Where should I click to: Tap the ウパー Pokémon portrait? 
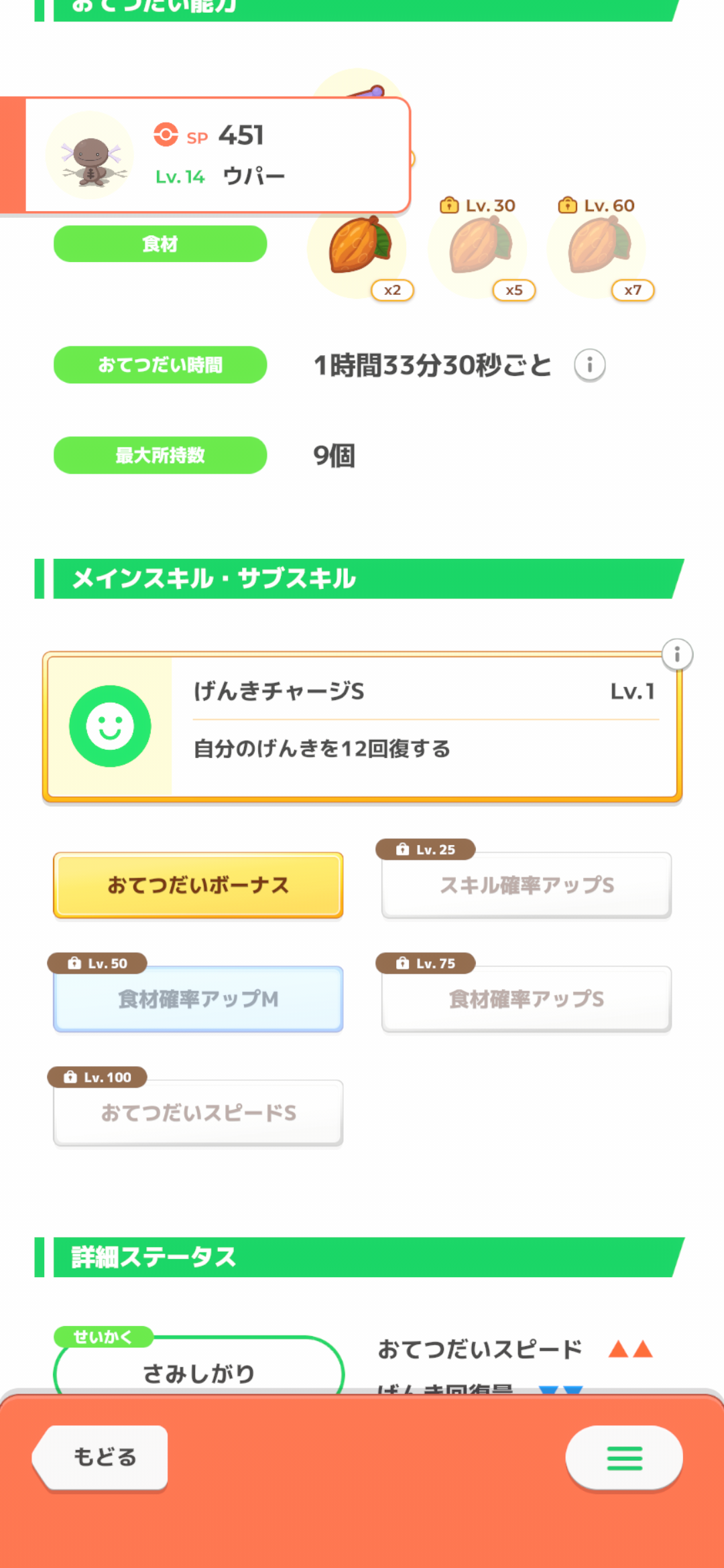pyautogui.click(x=90, y=156)
